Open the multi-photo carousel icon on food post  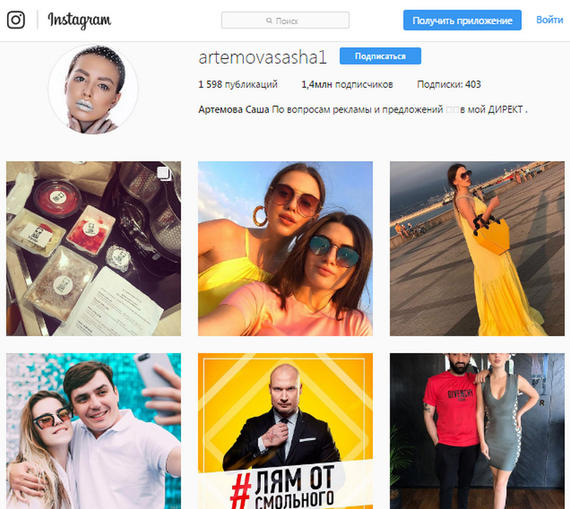[x=164, y=173]
